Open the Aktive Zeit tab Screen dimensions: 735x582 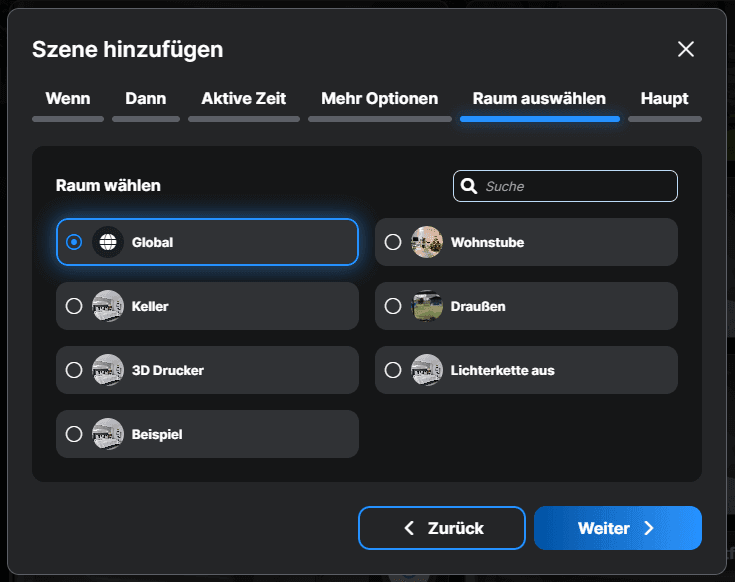click(243, 99)
